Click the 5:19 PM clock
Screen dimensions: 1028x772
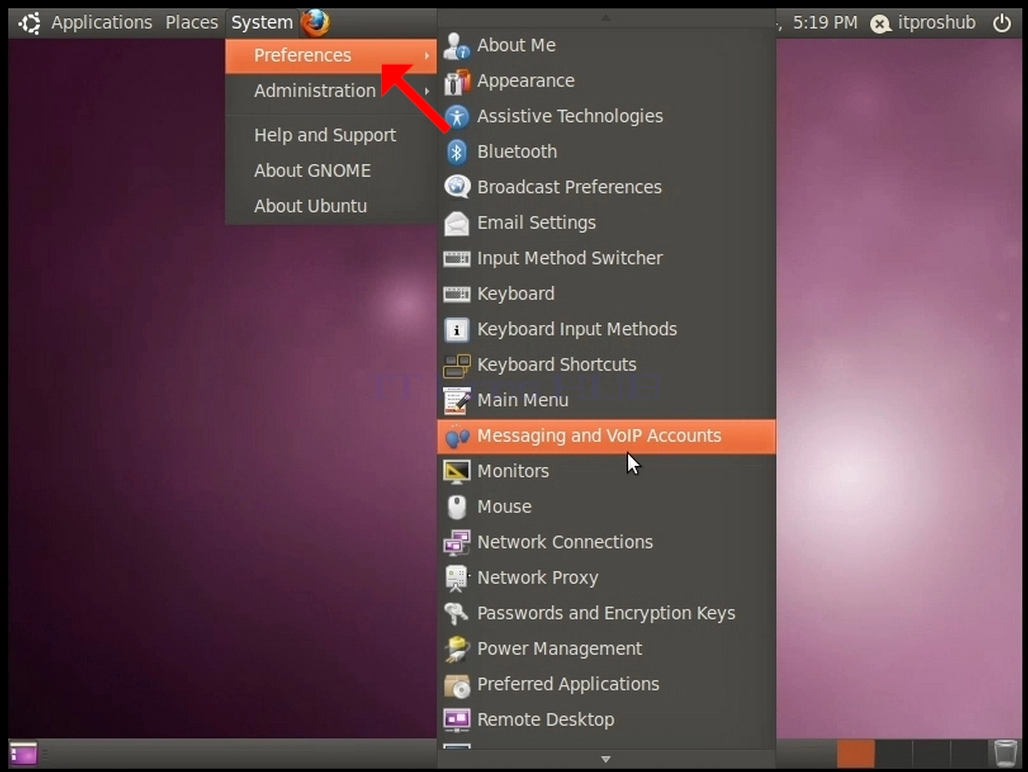pos(825,23)
